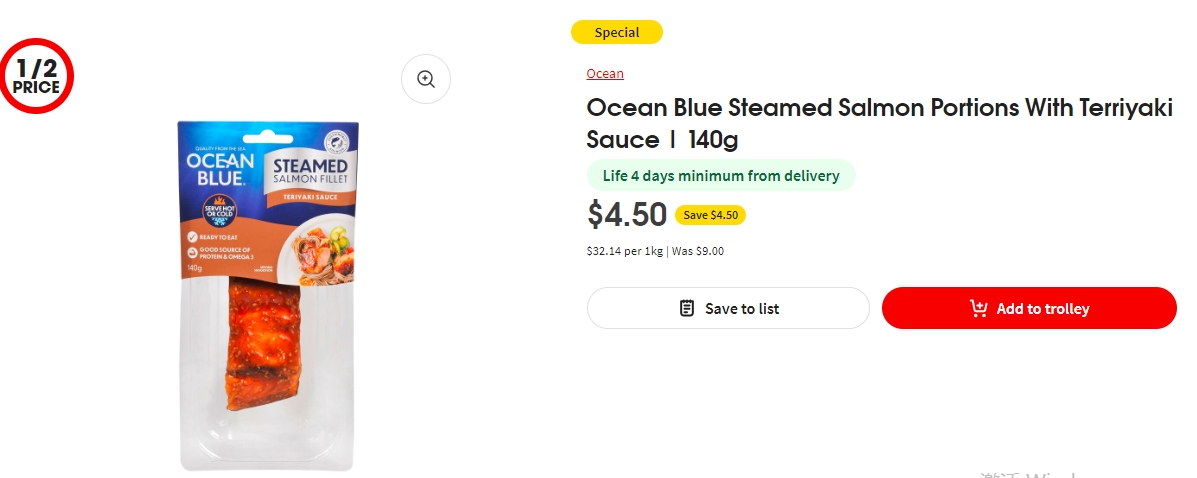Click the trolley cart icon on red button
The height and width of the screenshot is (478, 1197).
coord(979,308)
